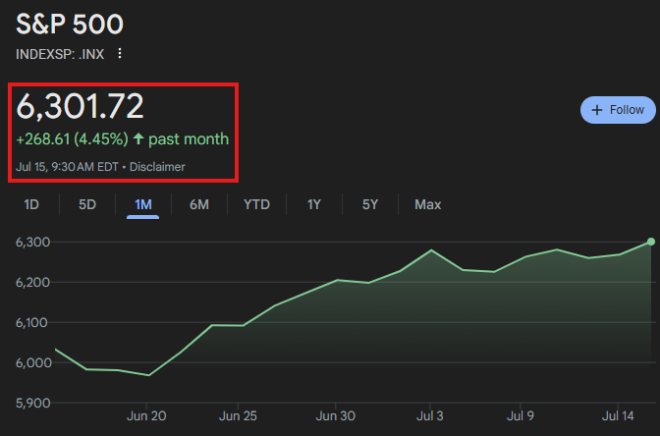Click the +268.61 (4.45%) change text
The width and height of the screenshot is (660, 436).
coord(72,139)
